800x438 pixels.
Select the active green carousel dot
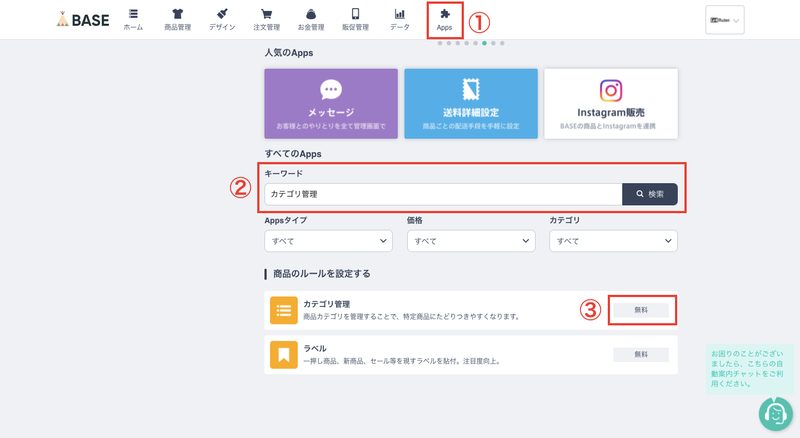[484, 43]
